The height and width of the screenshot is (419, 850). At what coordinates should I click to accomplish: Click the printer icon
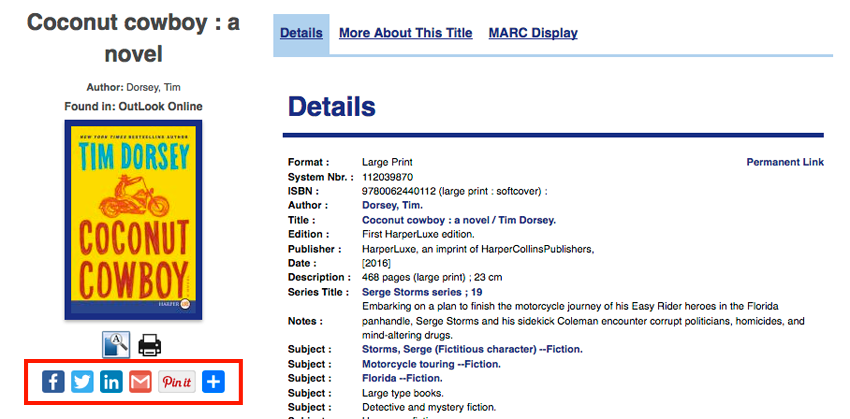(149, 346)
